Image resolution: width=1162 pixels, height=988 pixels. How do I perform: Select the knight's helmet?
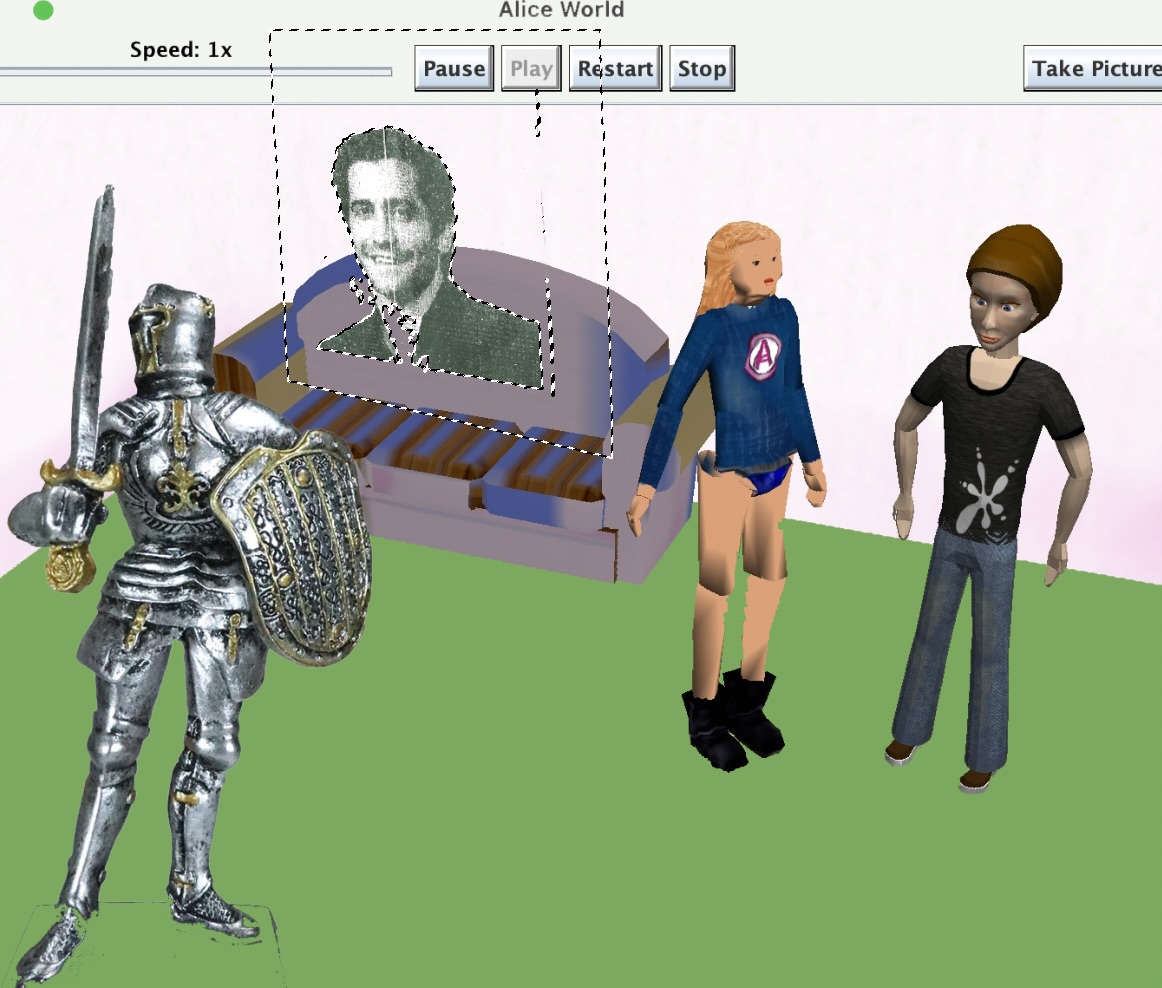tap(175, 330)
